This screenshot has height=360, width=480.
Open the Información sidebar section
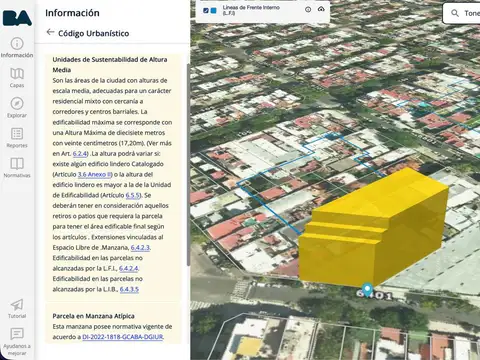17,48
